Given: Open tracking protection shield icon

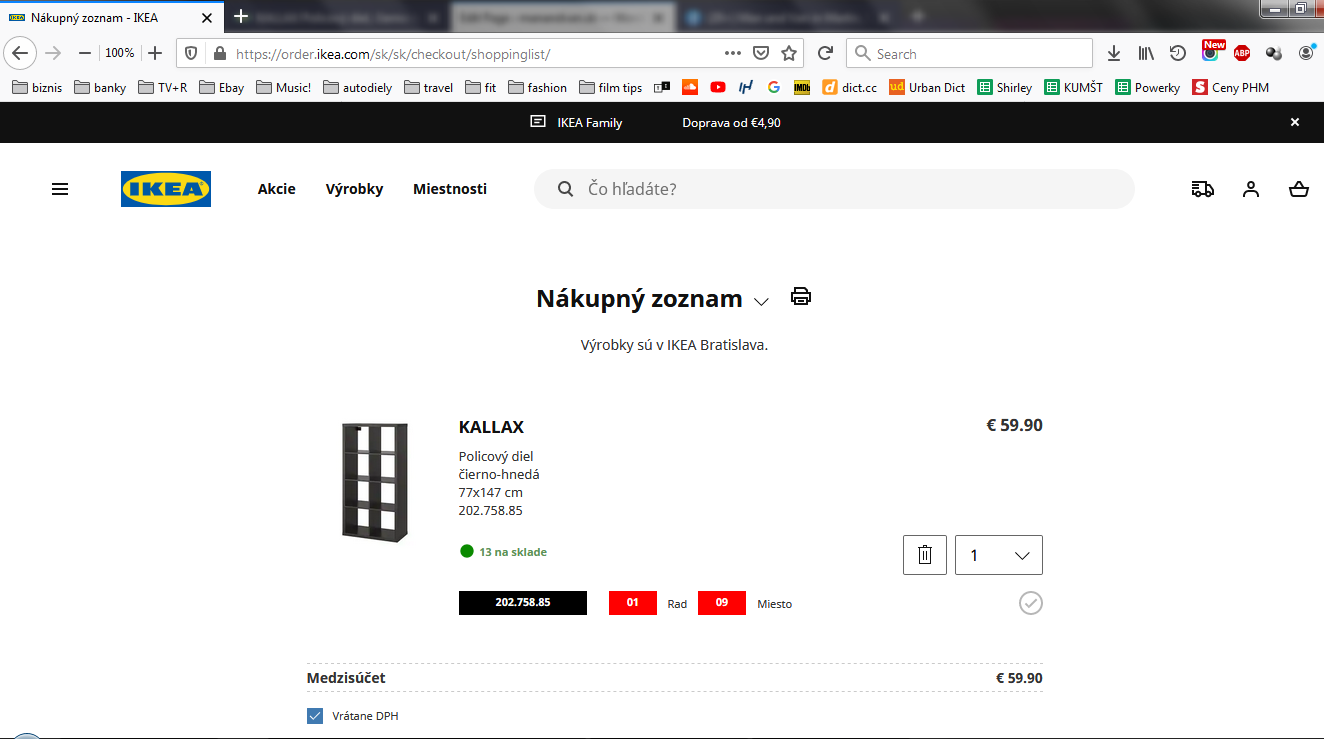Looking at the screenshot, I should [191, 54].
